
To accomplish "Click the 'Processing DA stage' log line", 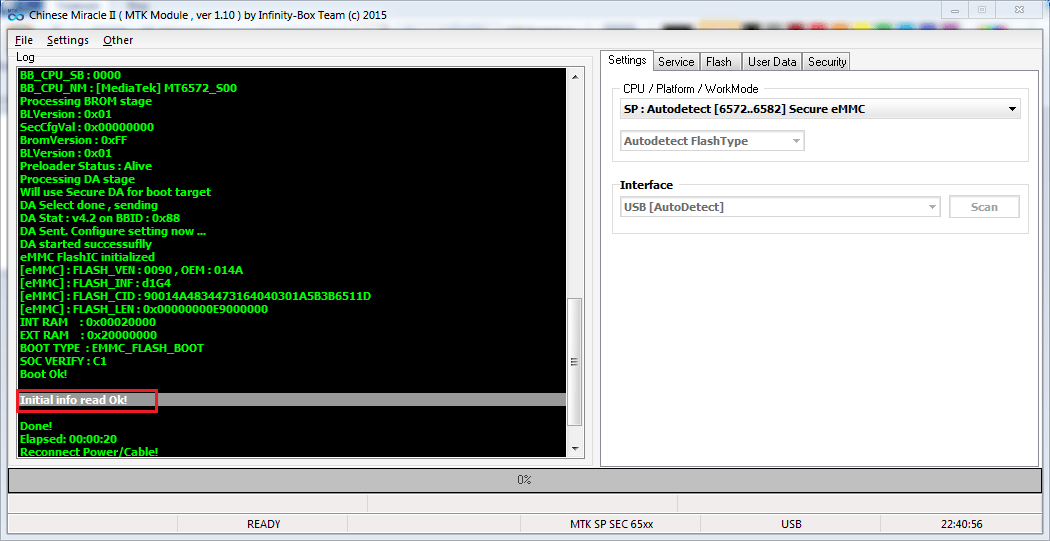I will pyautogui.click(x=77, y=179).
